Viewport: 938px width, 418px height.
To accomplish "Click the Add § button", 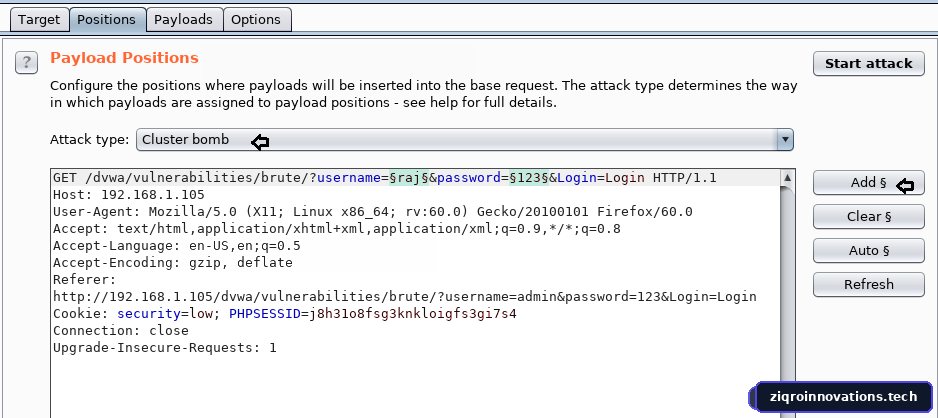I will click(869, 183).
